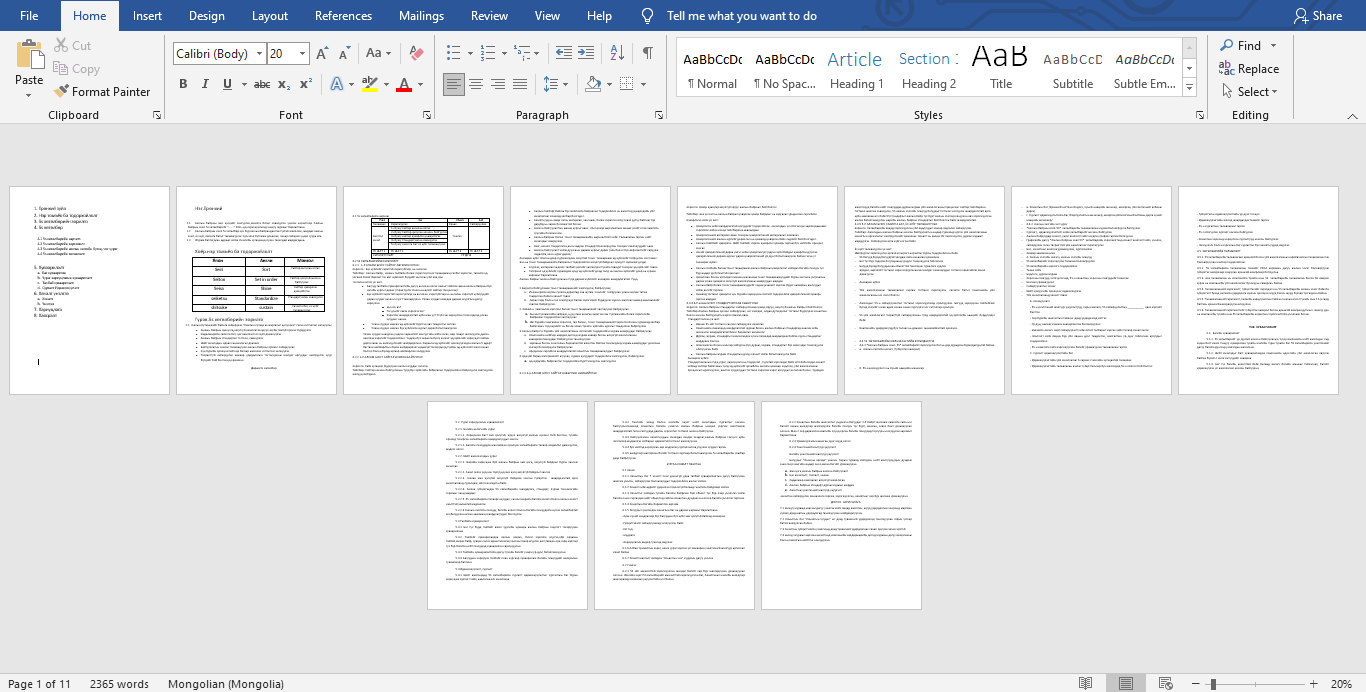Toggle Show/Hide paragraph marks
Screen dimensions: 1366x692
(647, 53)
